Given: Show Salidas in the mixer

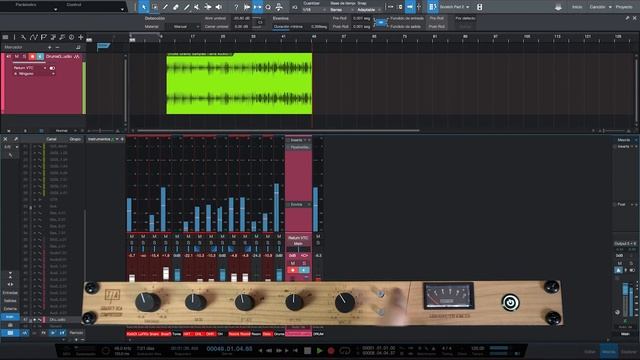Looking at the screenshot, I should point(10,300).
